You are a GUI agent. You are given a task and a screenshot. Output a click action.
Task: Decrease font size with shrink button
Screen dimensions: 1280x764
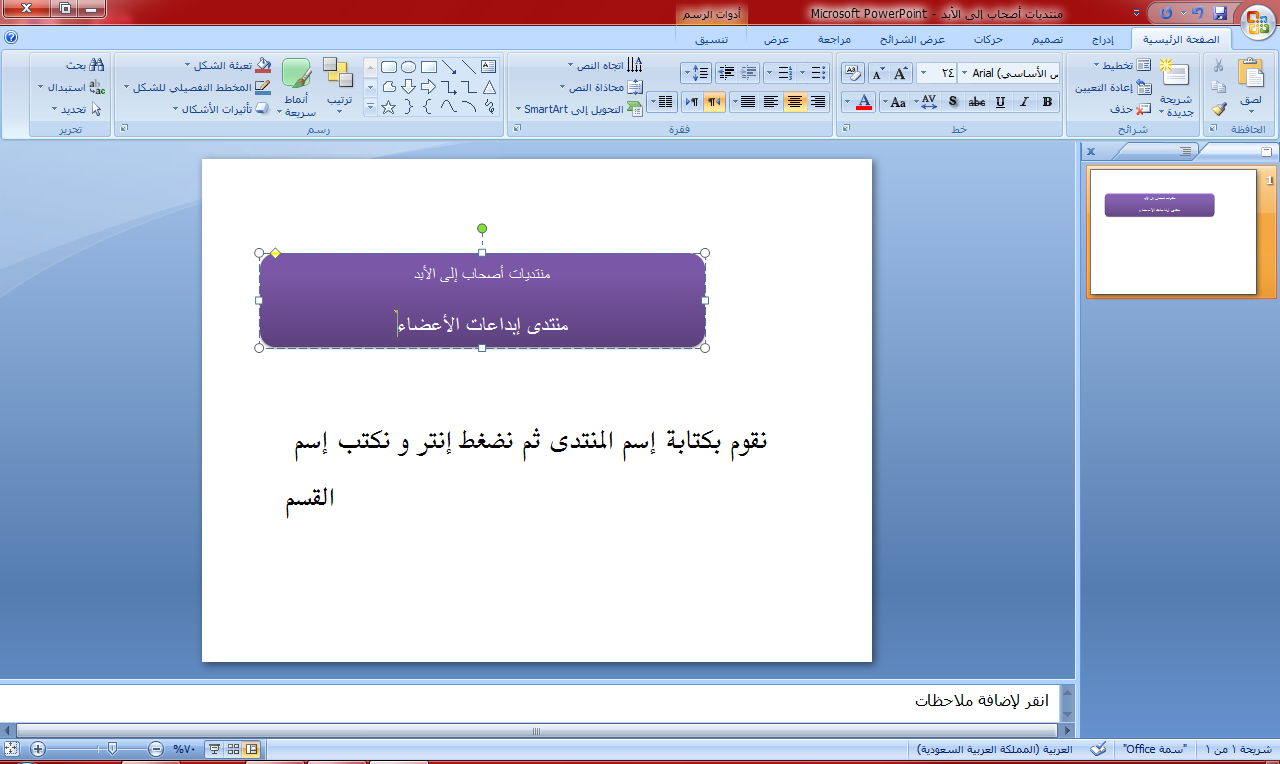(878, 73)
